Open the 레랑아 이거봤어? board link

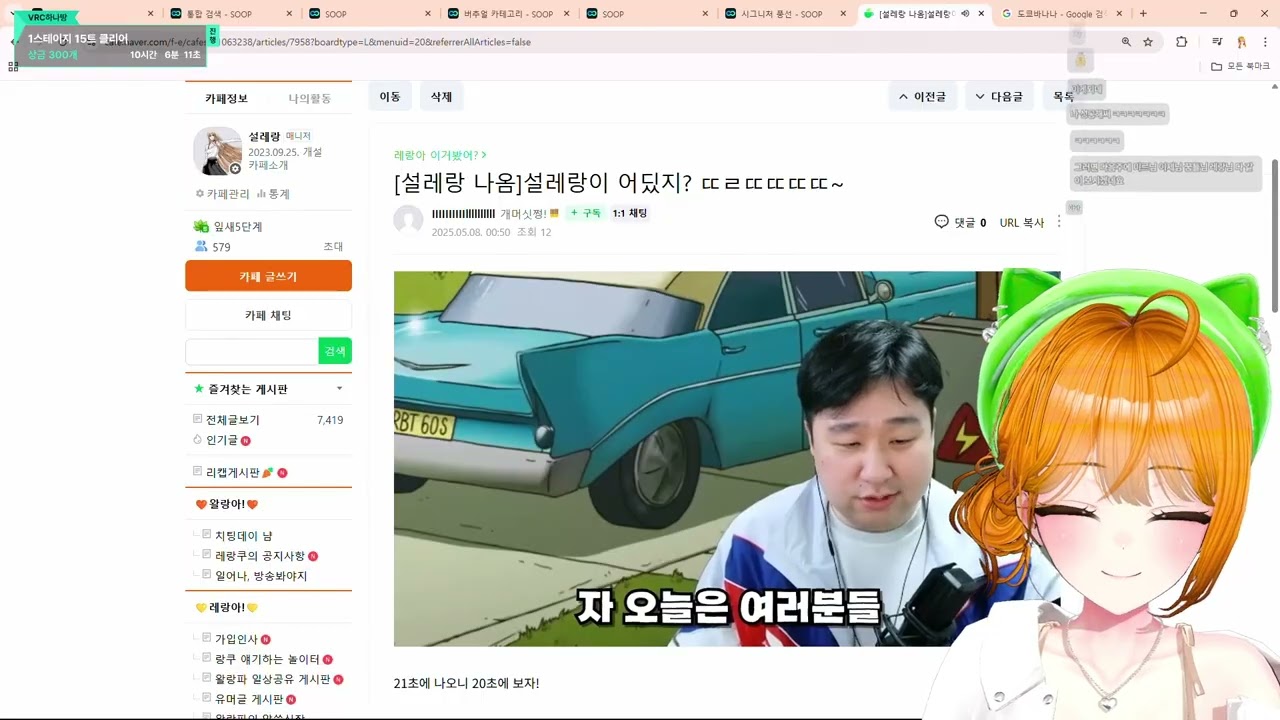[440, 155]
